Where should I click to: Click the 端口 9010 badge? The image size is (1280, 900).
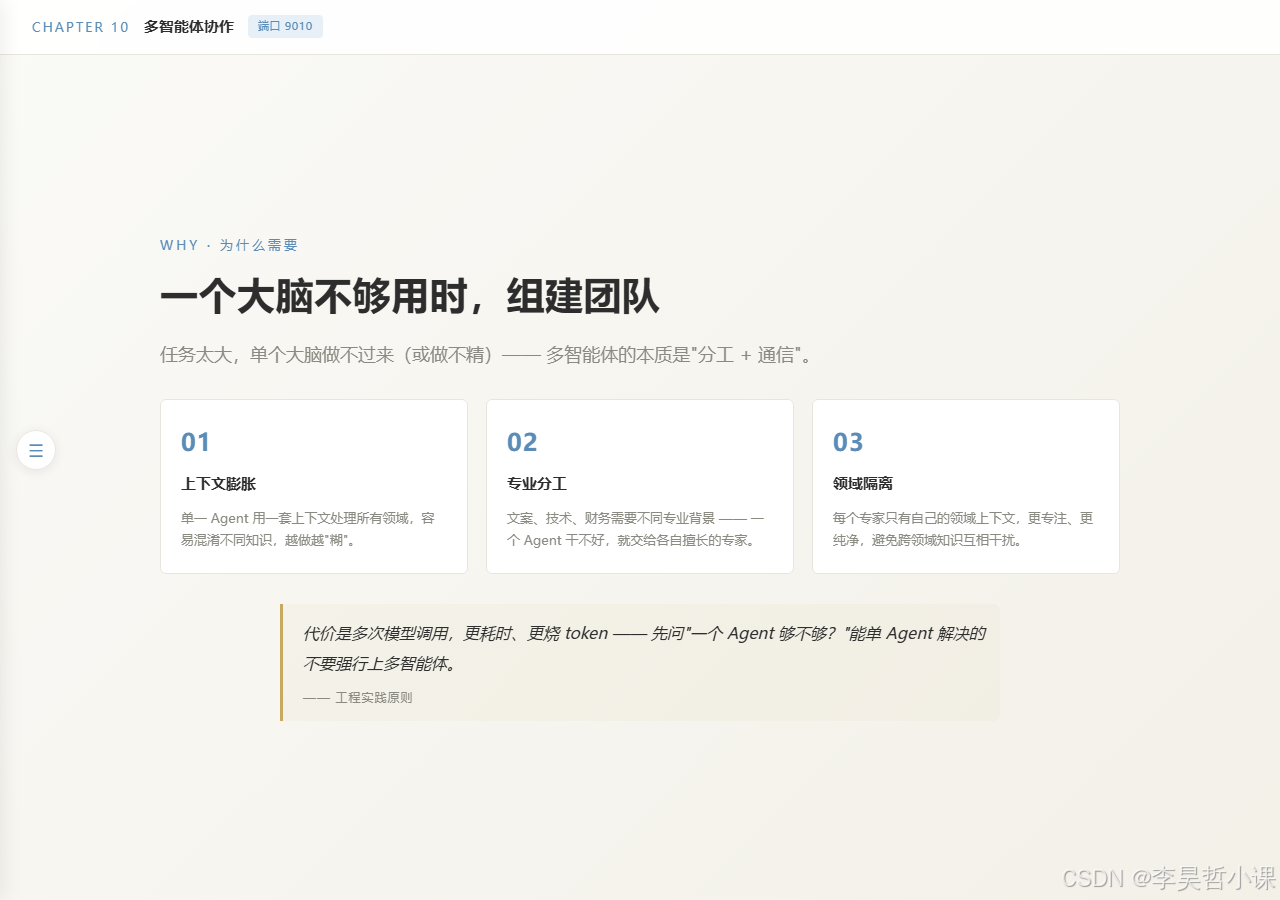coord(285,26)
